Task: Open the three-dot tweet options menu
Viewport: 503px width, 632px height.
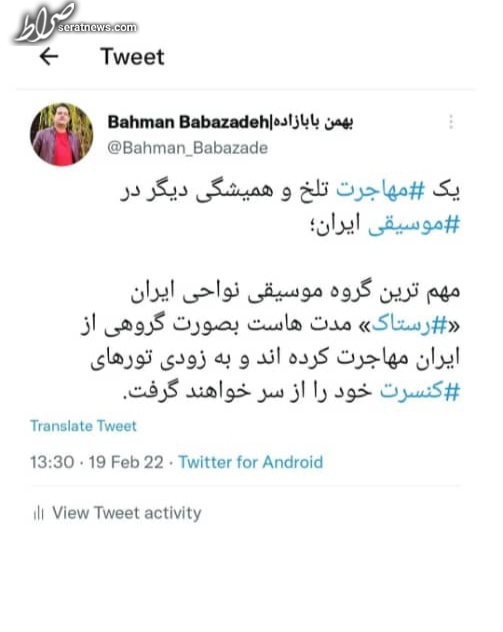Action: pyautogui.click(x=451, y=122)
